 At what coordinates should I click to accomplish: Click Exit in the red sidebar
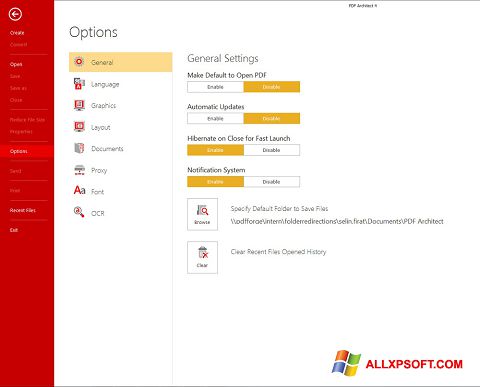pos(14,230)
